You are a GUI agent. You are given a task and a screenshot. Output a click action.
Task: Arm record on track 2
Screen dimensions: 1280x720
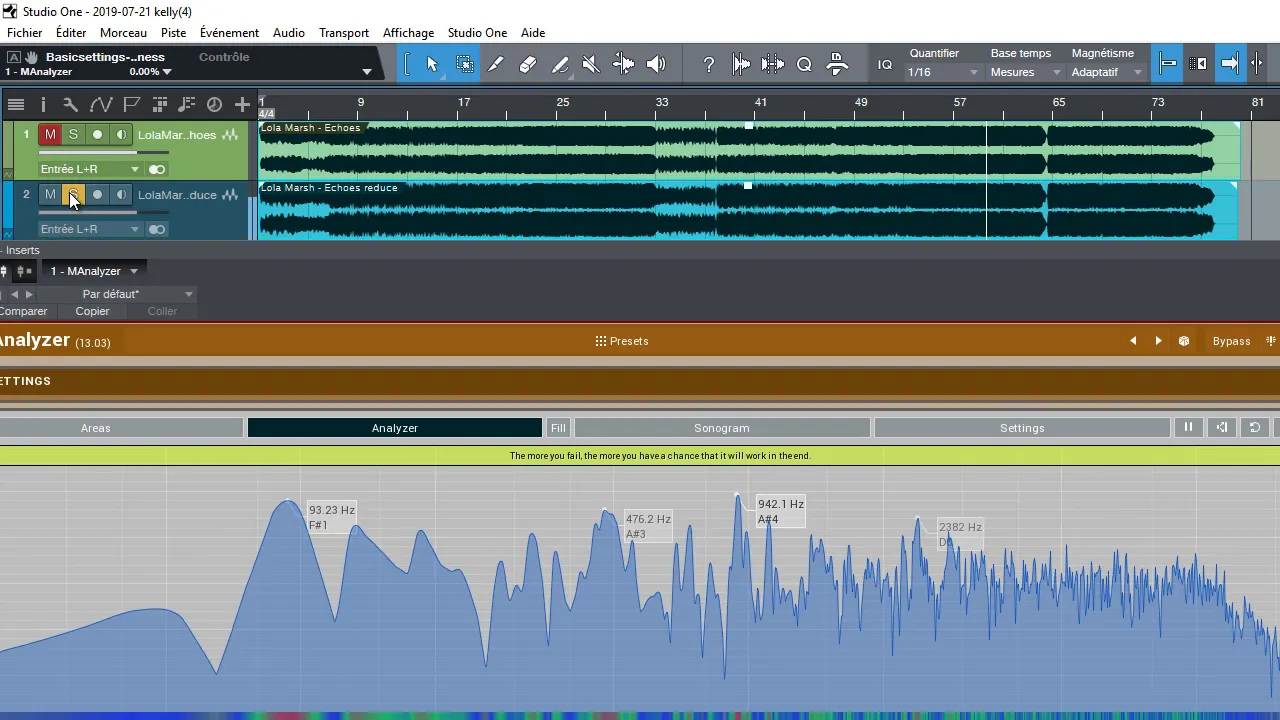point(97,195)
